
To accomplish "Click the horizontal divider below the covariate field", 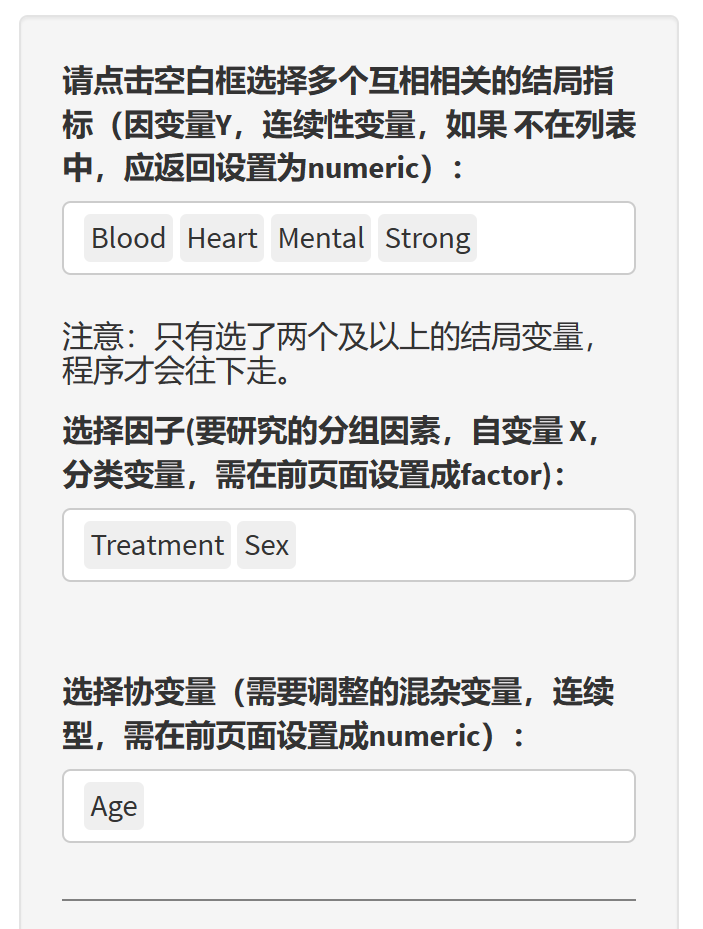I will click(348, 900).
